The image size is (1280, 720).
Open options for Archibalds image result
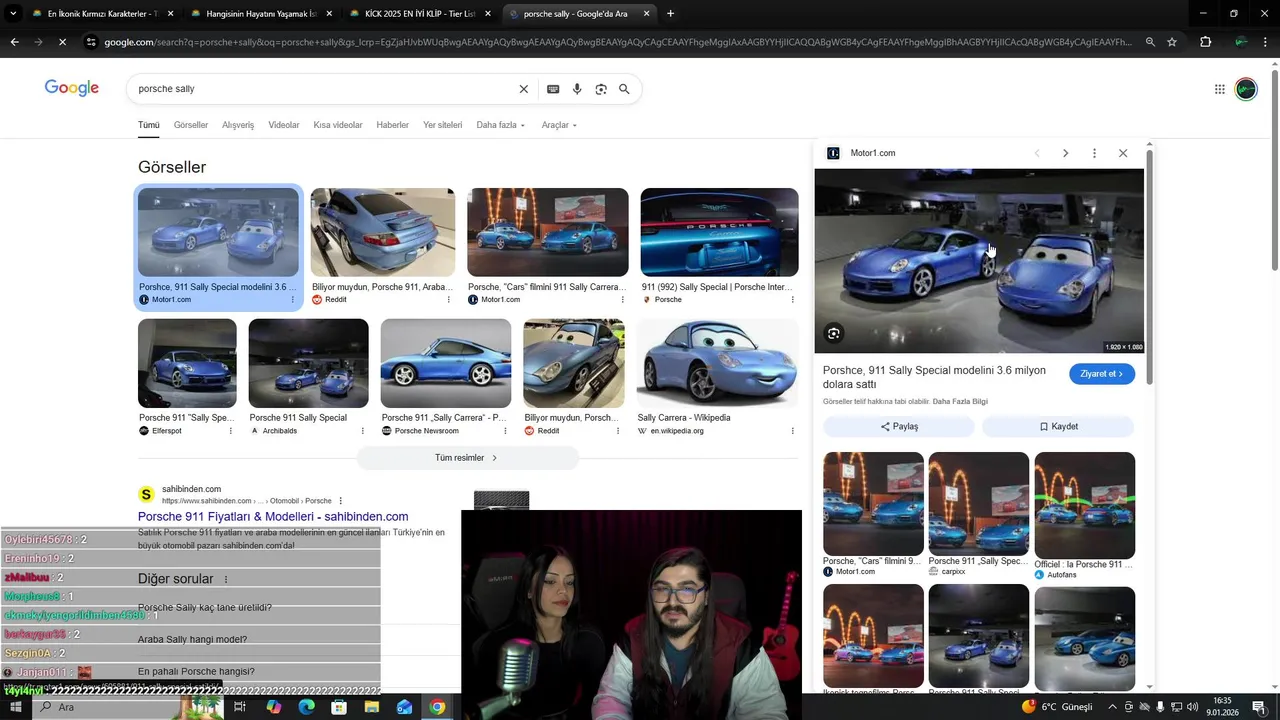[363, 431]
